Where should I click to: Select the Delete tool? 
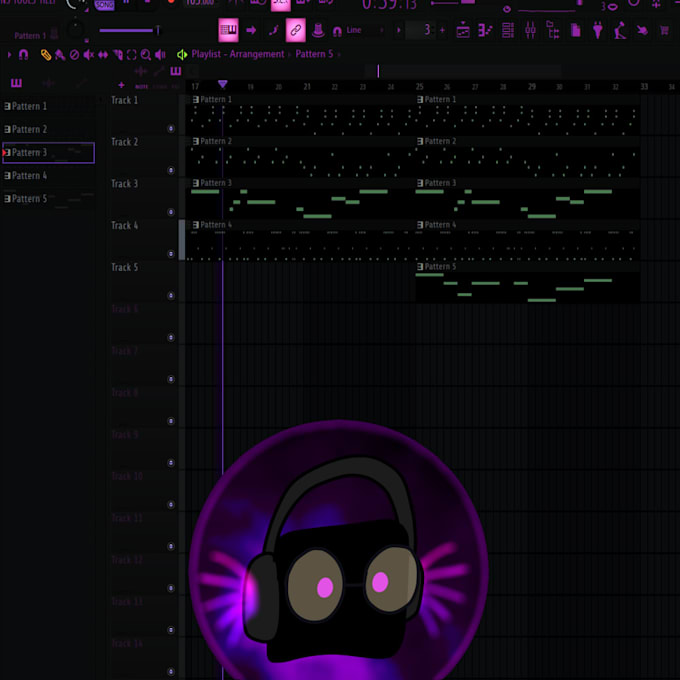[74, 55]
